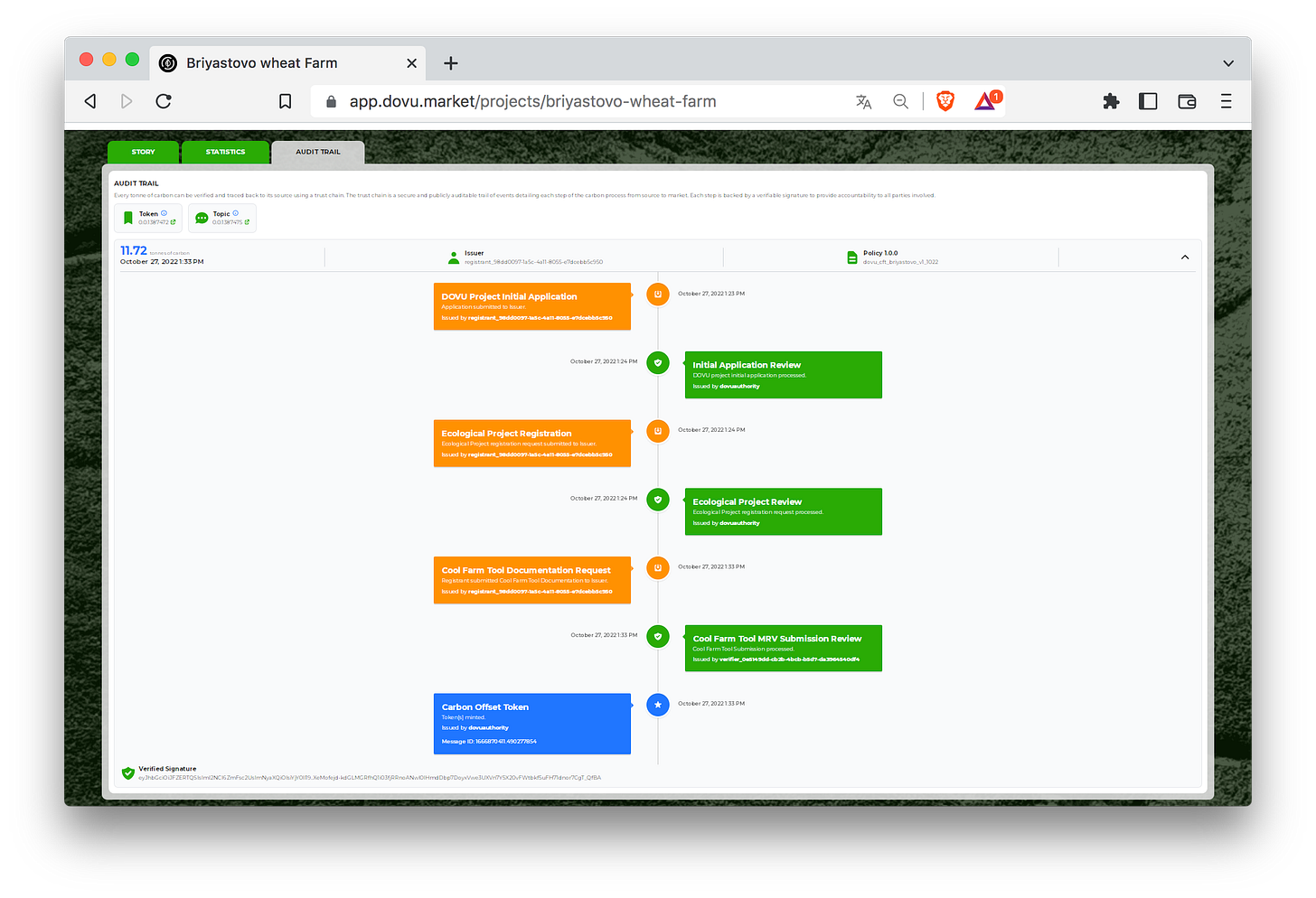
Task: Open Brave Shields lion icon
Action: pos(945,101)
